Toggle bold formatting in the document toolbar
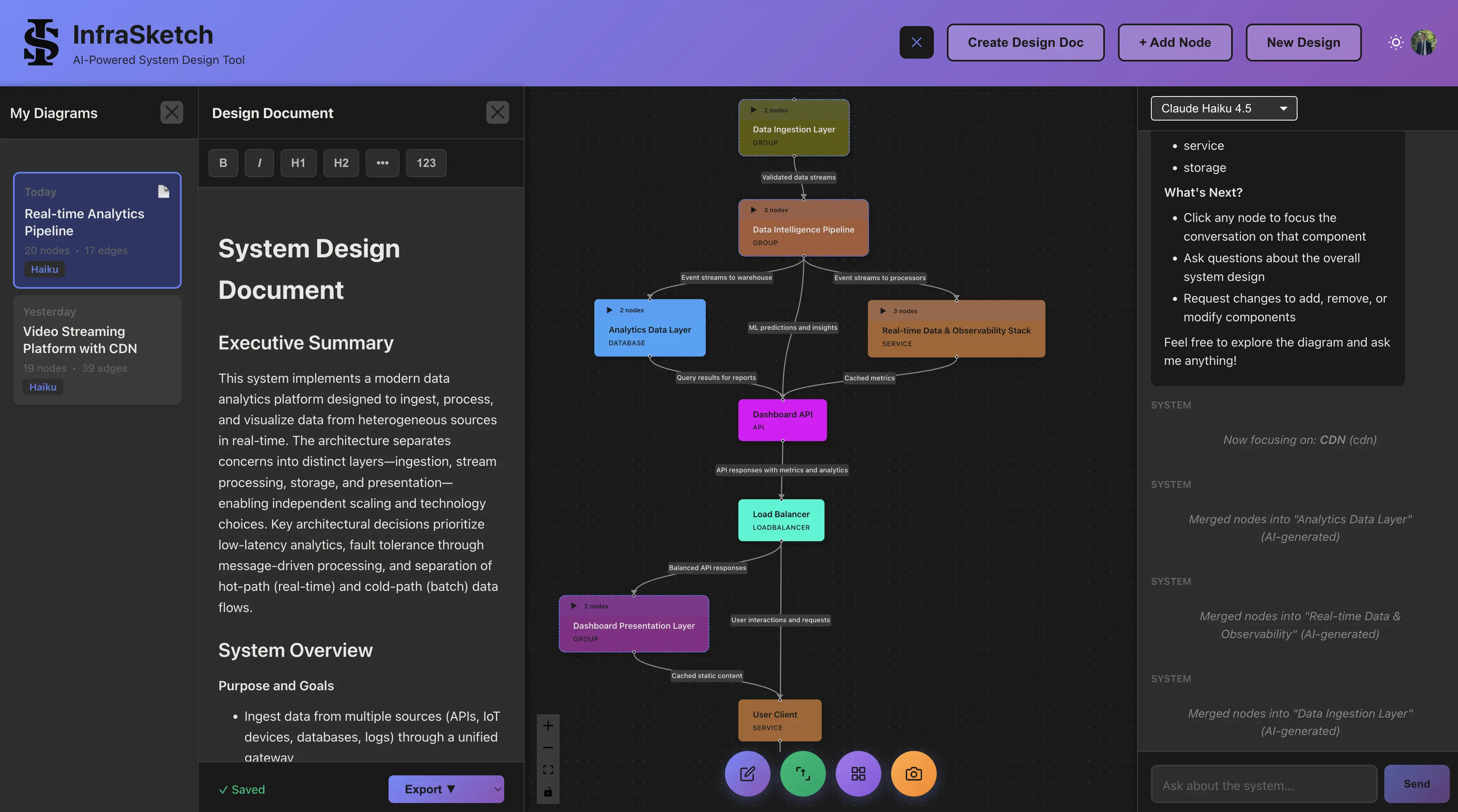 tap(223, 163)
